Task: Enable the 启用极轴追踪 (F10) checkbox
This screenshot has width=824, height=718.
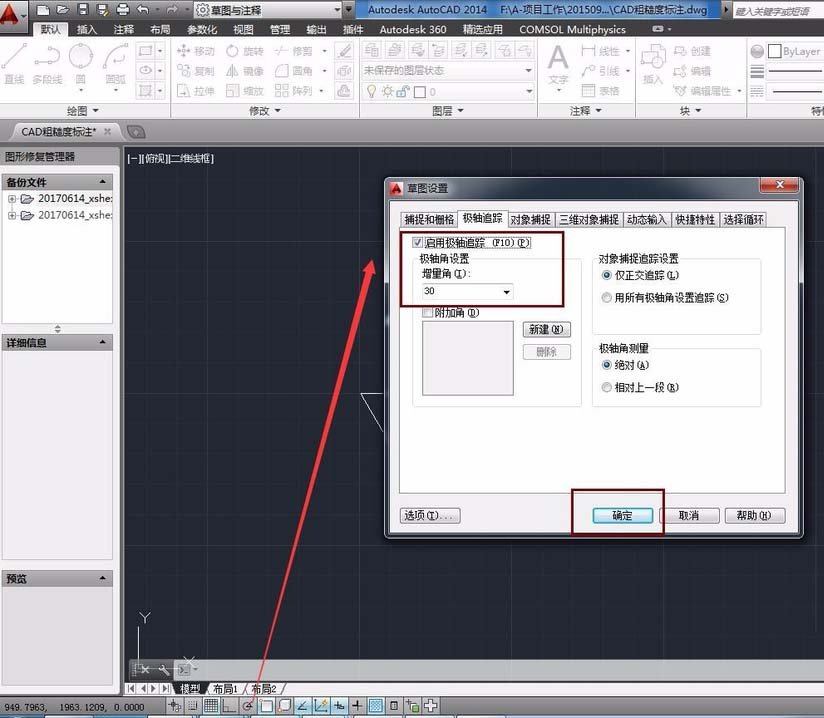Action: pos(417,242)
